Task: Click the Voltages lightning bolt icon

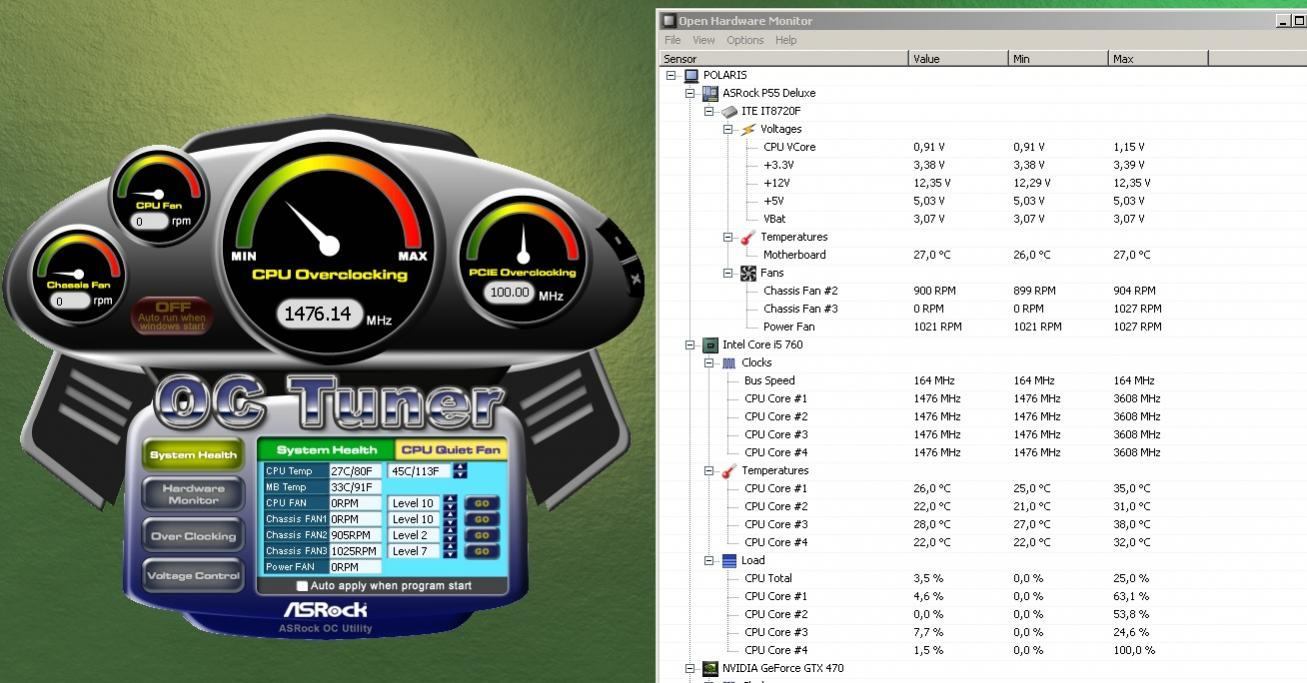Action: [748, 129]
